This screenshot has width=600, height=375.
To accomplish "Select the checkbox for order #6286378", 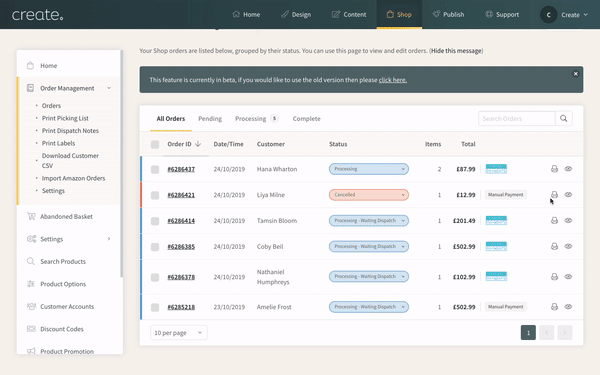I will click(155, 277).
